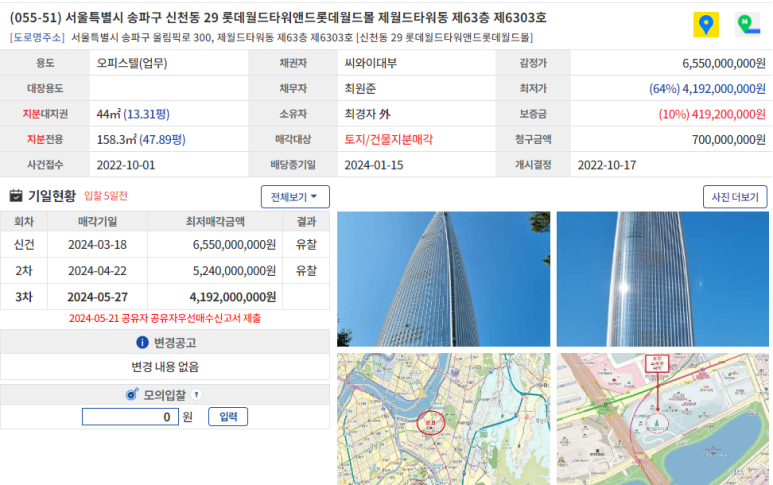Open the left tower photo thumbnail

point(443,279)
